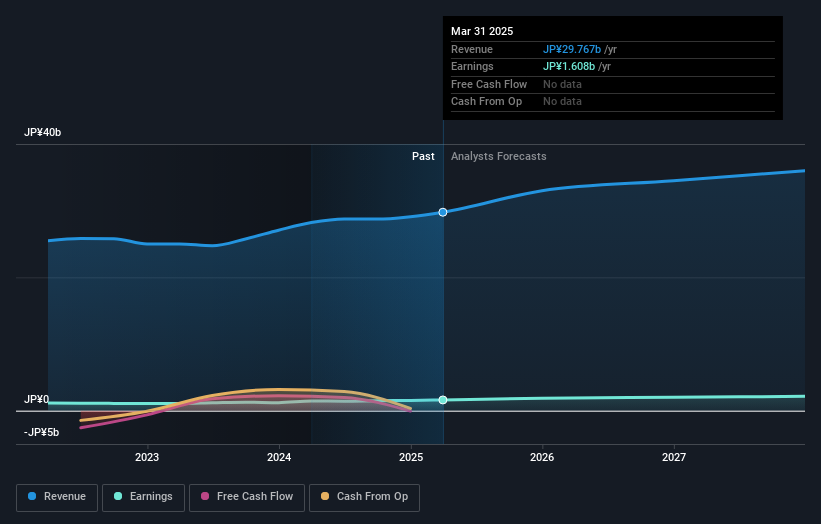Select the 2023 x-axis label
This screenshot has height=524, width=821.
(147, 457)
